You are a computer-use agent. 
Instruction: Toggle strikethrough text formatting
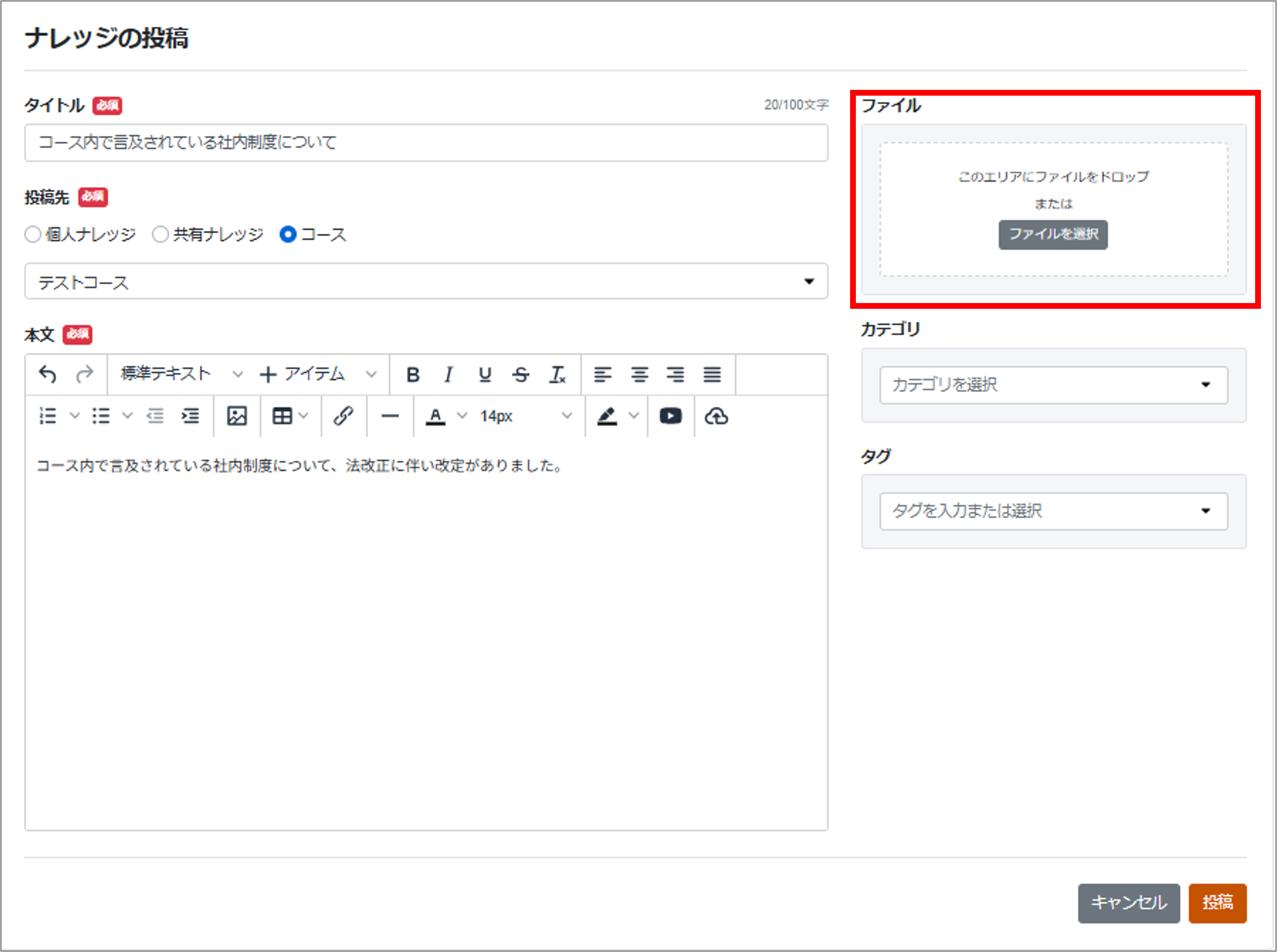point(521,375)
